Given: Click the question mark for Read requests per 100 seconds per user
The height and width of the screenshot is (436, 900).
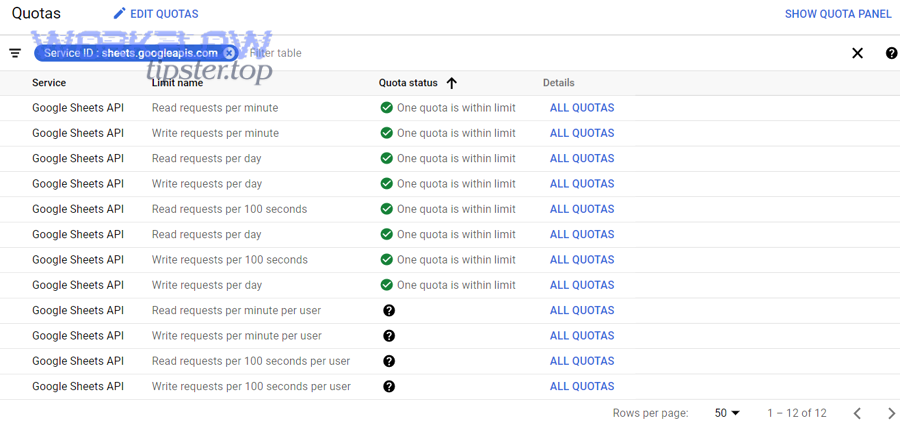Looking at the screenshot, I should [389, 361].
